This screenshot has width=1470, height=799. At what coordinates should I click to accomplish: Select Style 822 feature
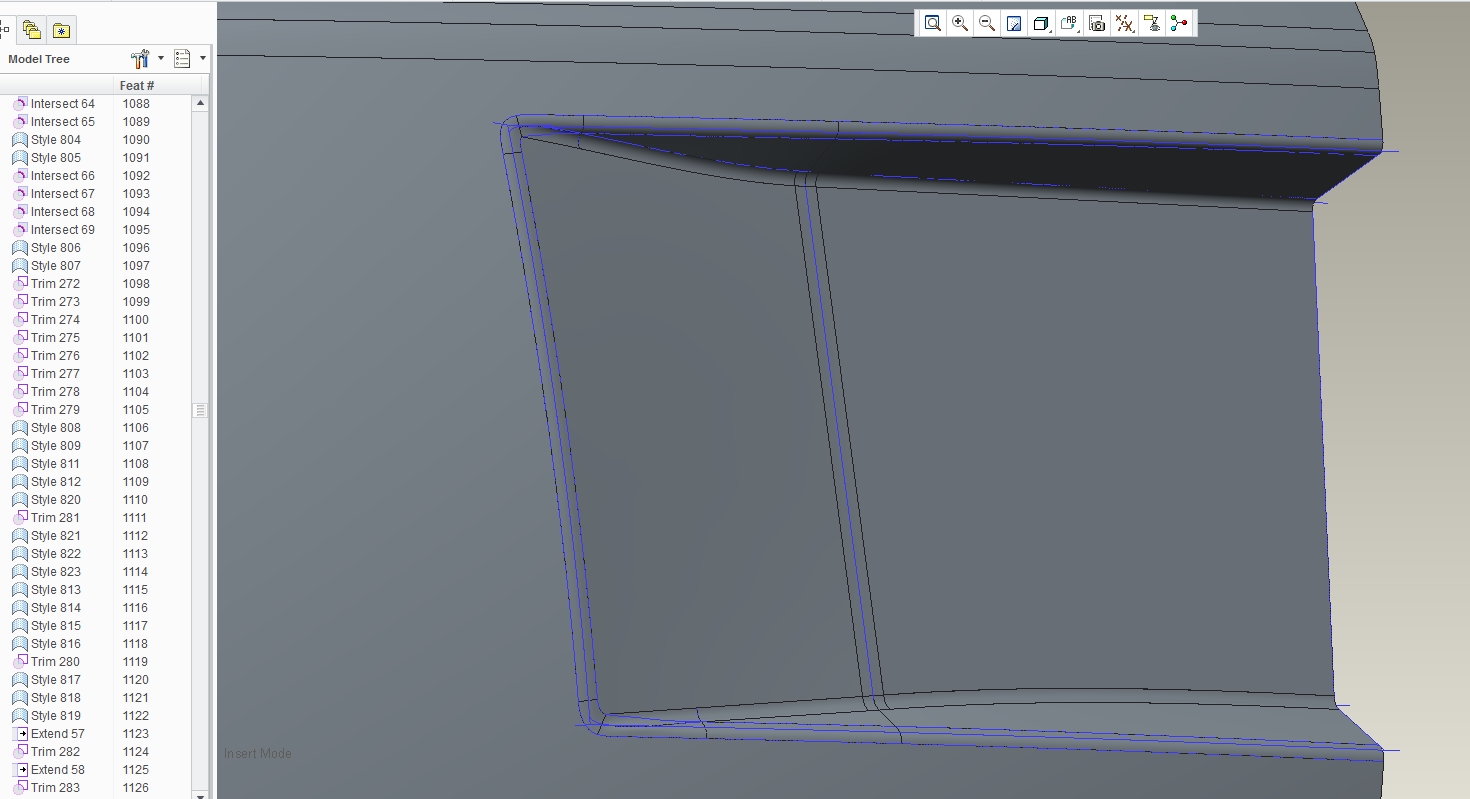click(56, 554)
